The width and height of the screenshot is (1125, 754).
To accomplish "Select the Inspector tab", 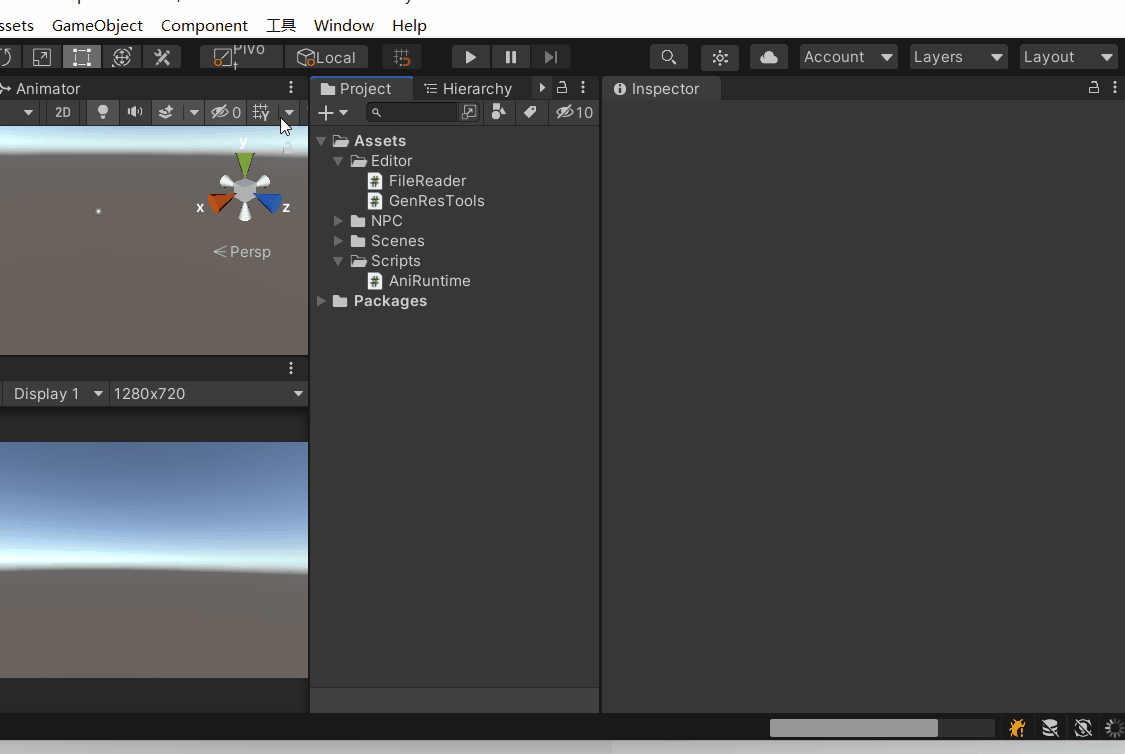I will (660, 89).
